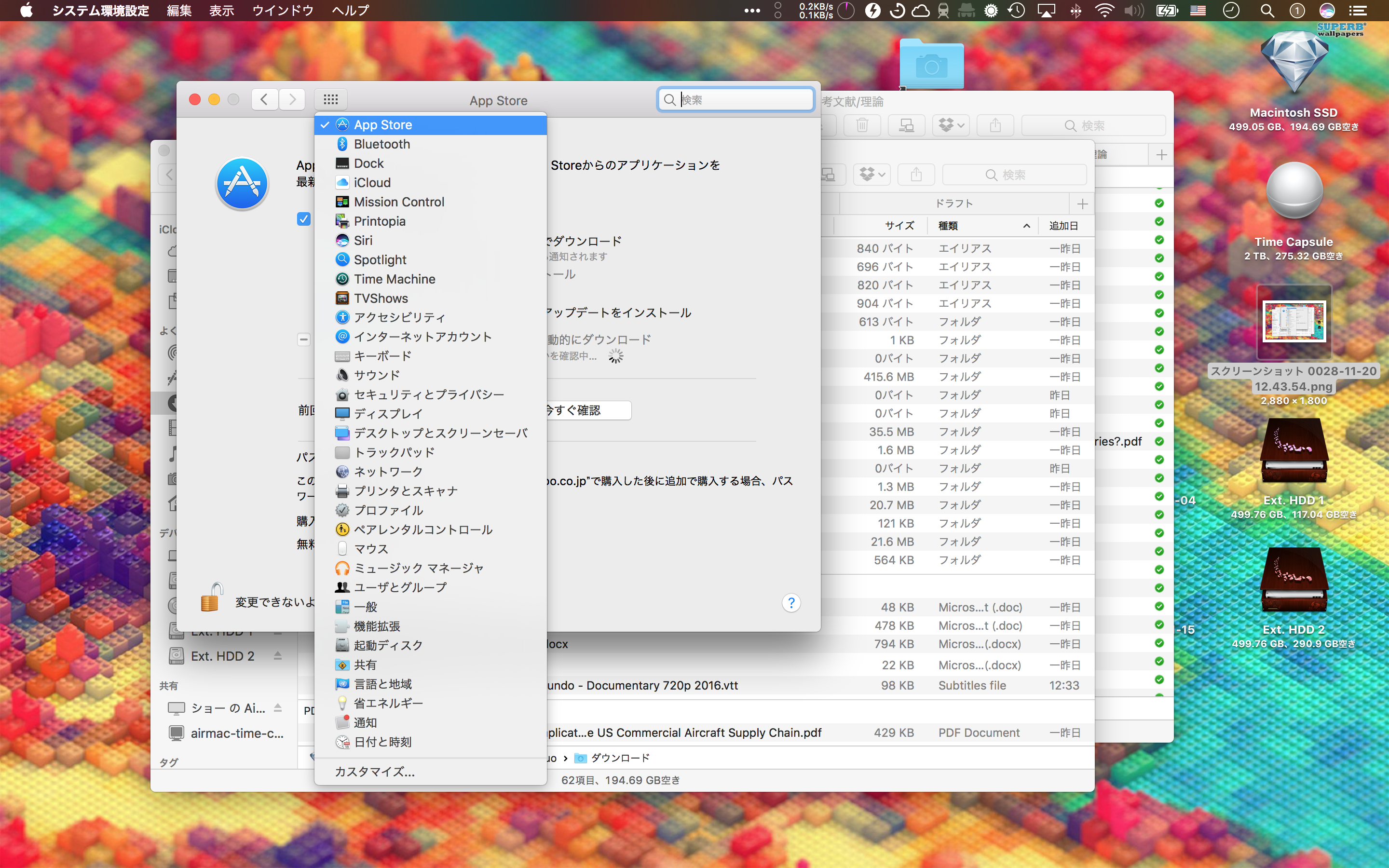Select ネットワーク from the list
The width and height of the screenshot is (1389, 868).
[x=431, y=472]
